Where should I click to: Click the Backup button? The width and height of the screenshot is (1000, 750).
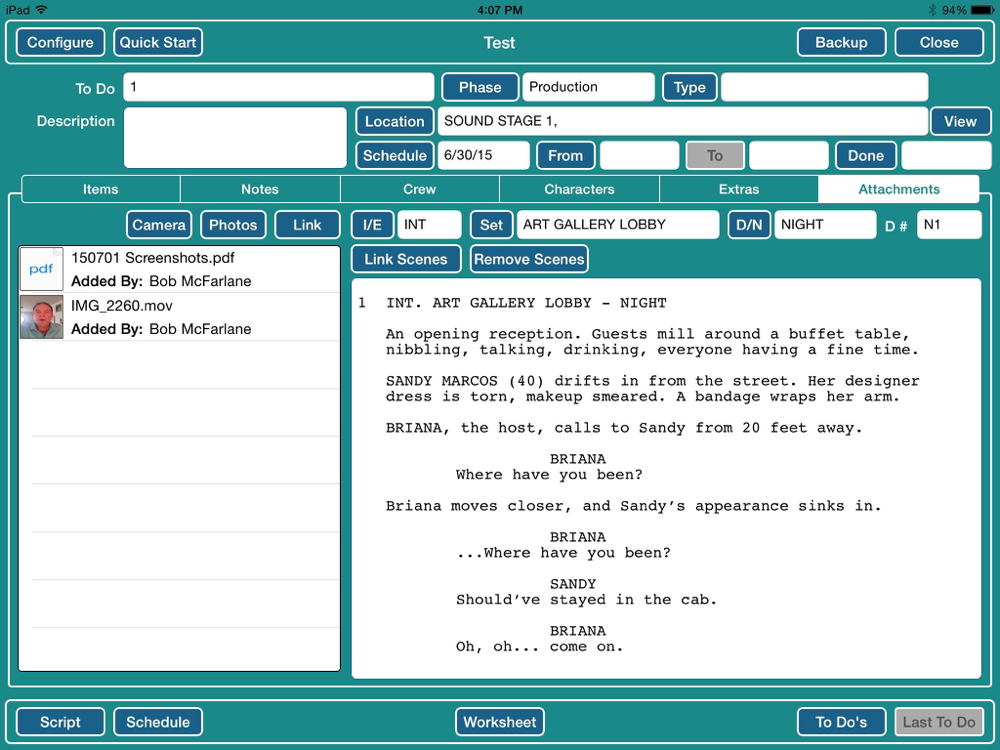(841, 42)
